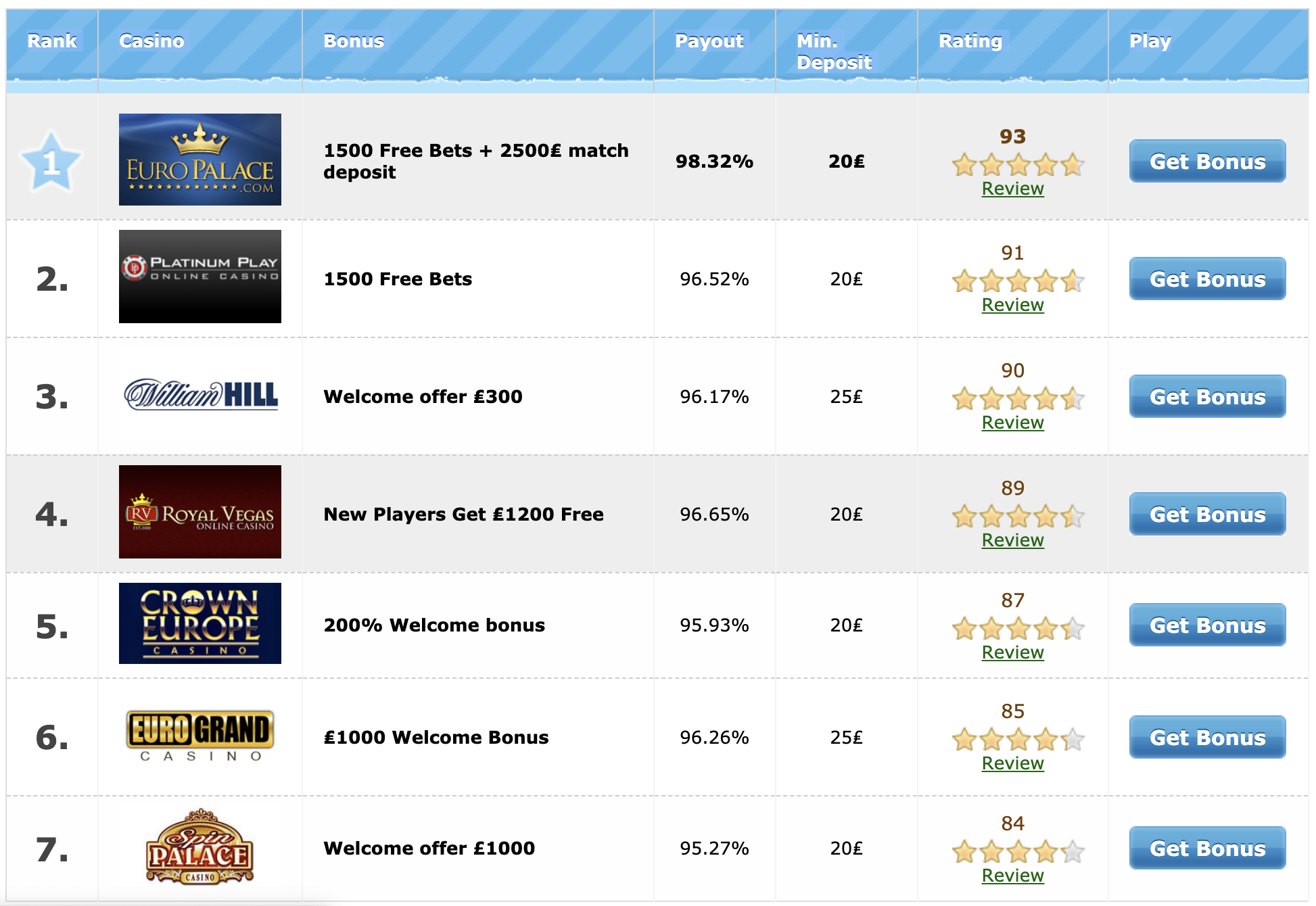This screenshot has width=1316, height=906.
Task: Click the star rating for Royal Vegas
Action: pyautogui.click(x=1018, y=516)
